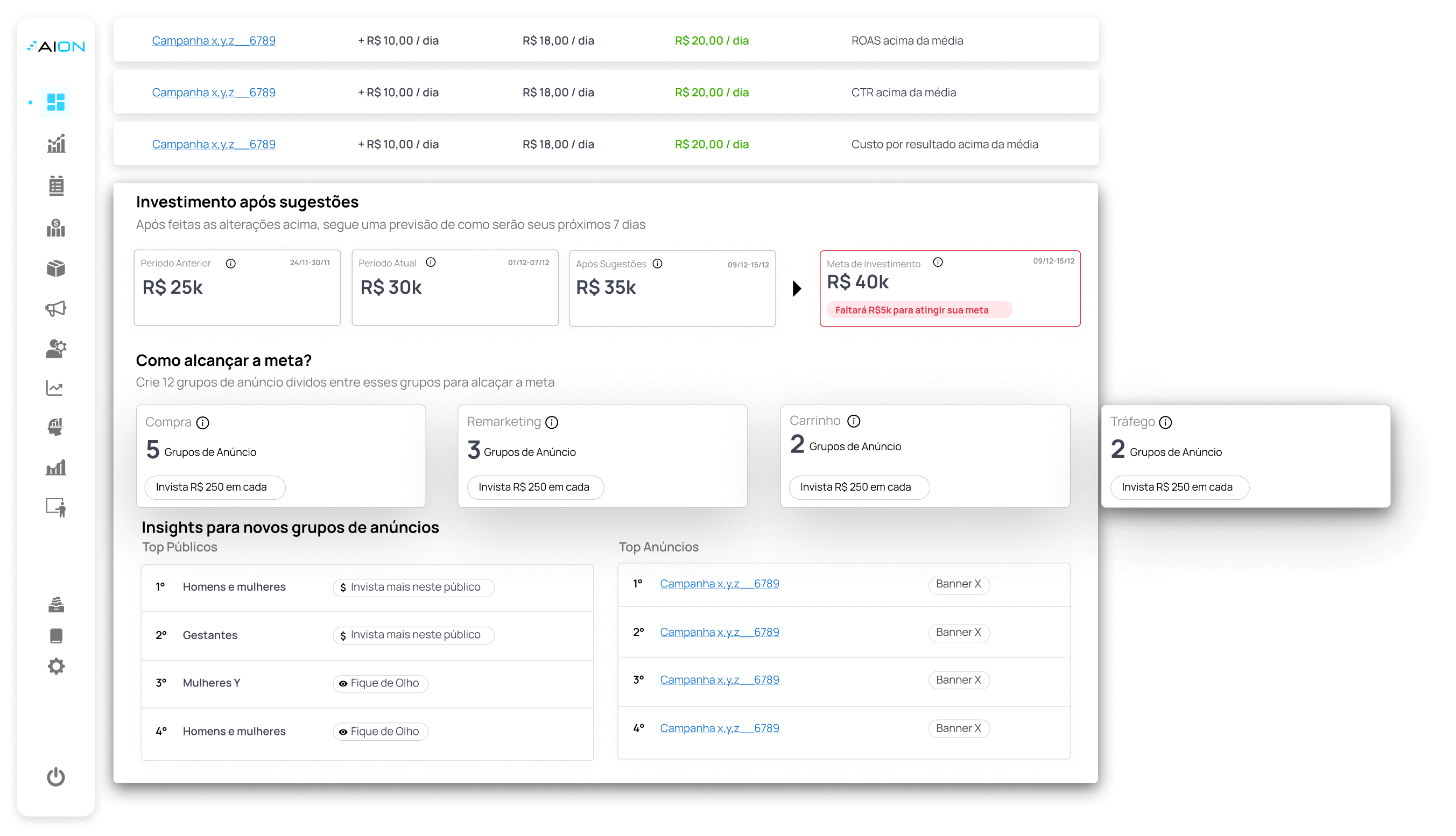This screenshot has height=836, width=1456.
Task: Open the AI insights head icon in the sidebar
Action: [56, 426]
